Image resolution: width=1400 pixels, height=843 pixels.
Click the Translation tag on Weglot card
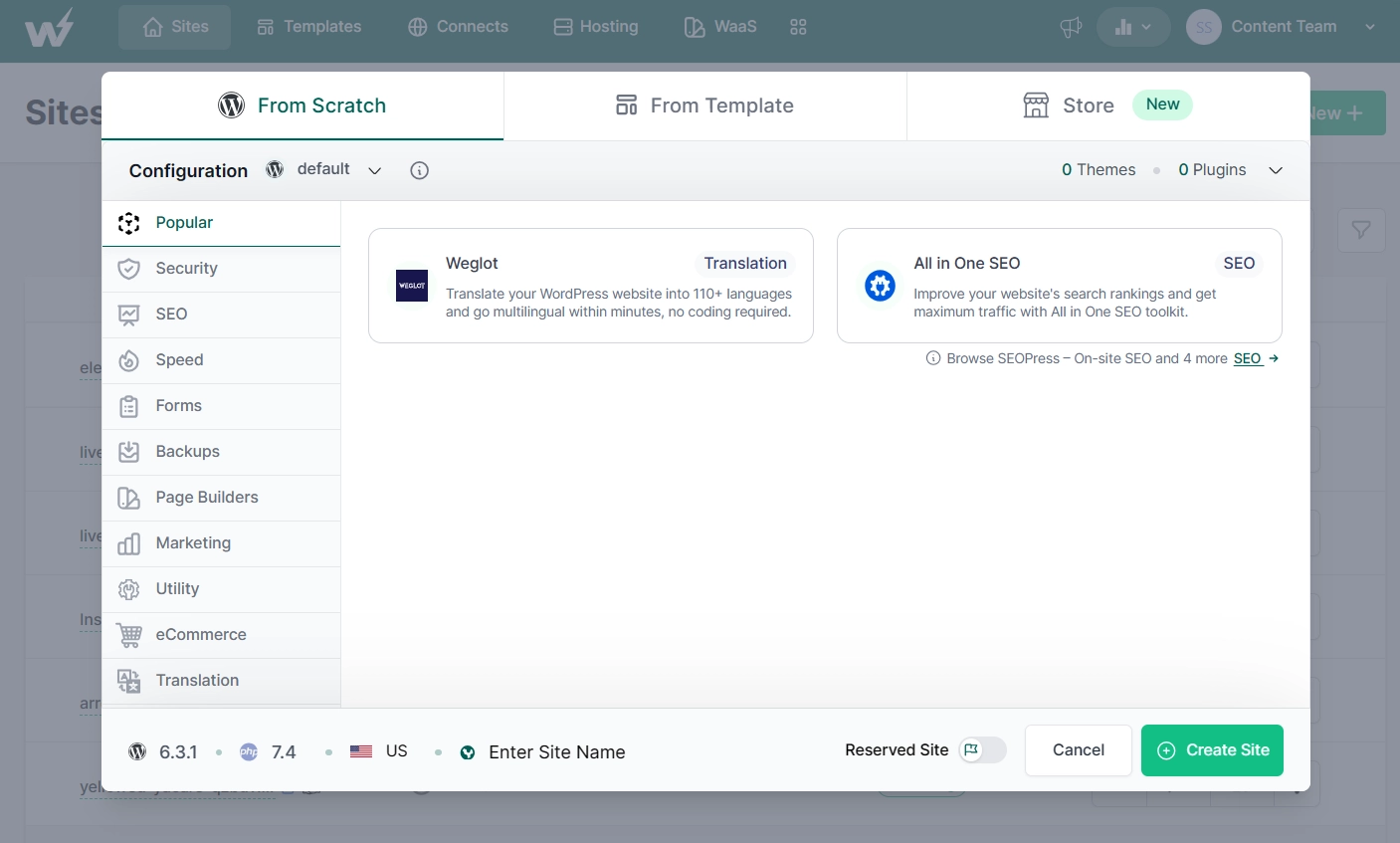pos(745,264)
